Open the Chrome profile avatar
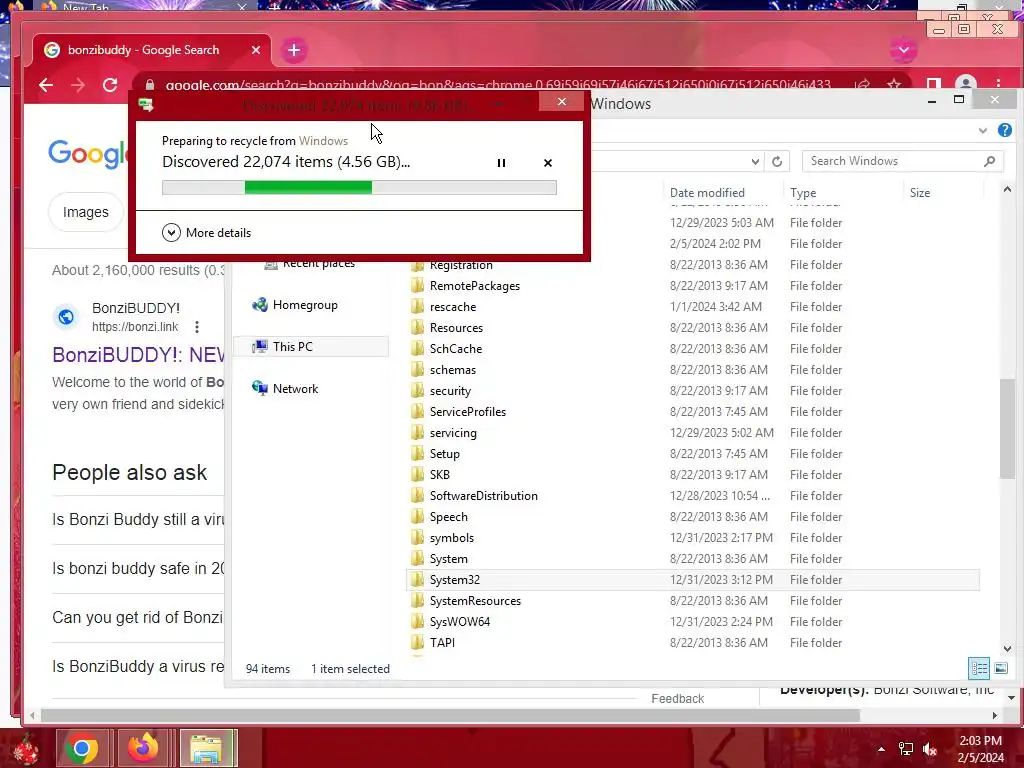 965,84
